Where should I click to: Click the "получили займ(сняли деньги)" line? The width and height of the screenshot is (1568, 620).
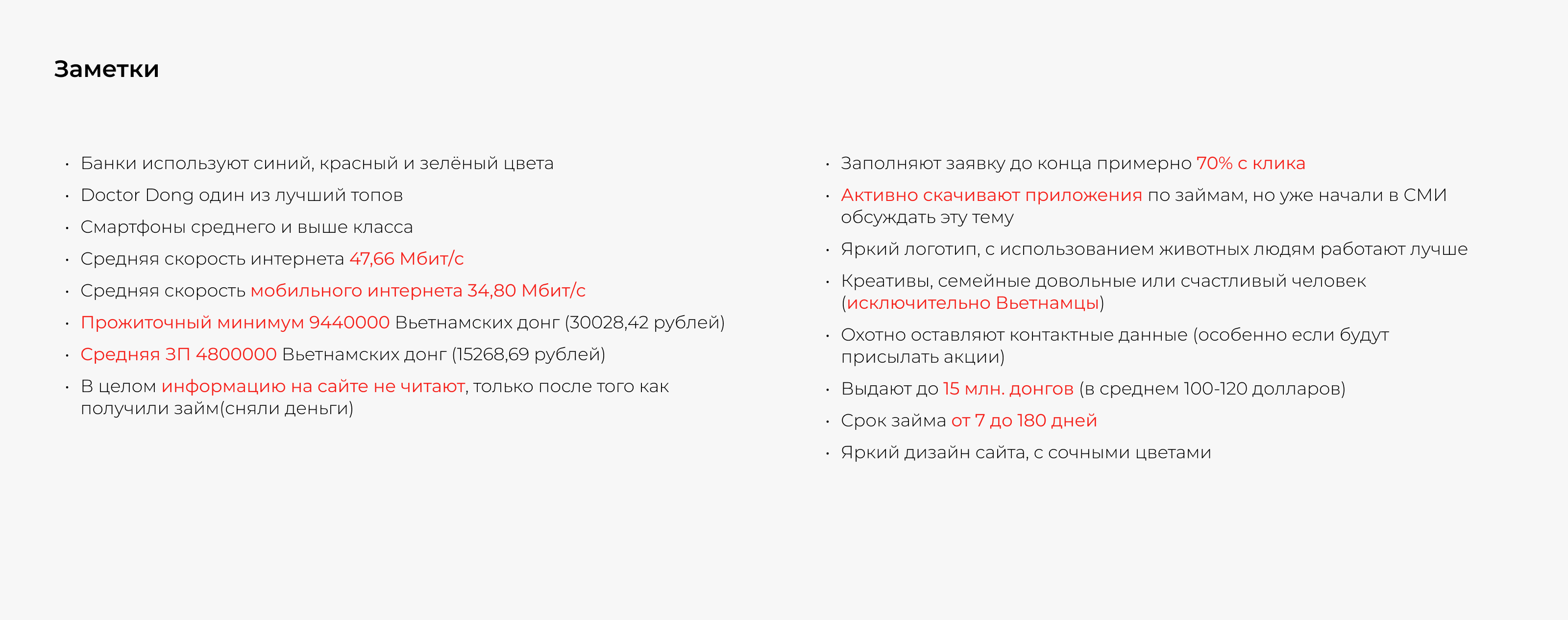click(x=217, y=409)
